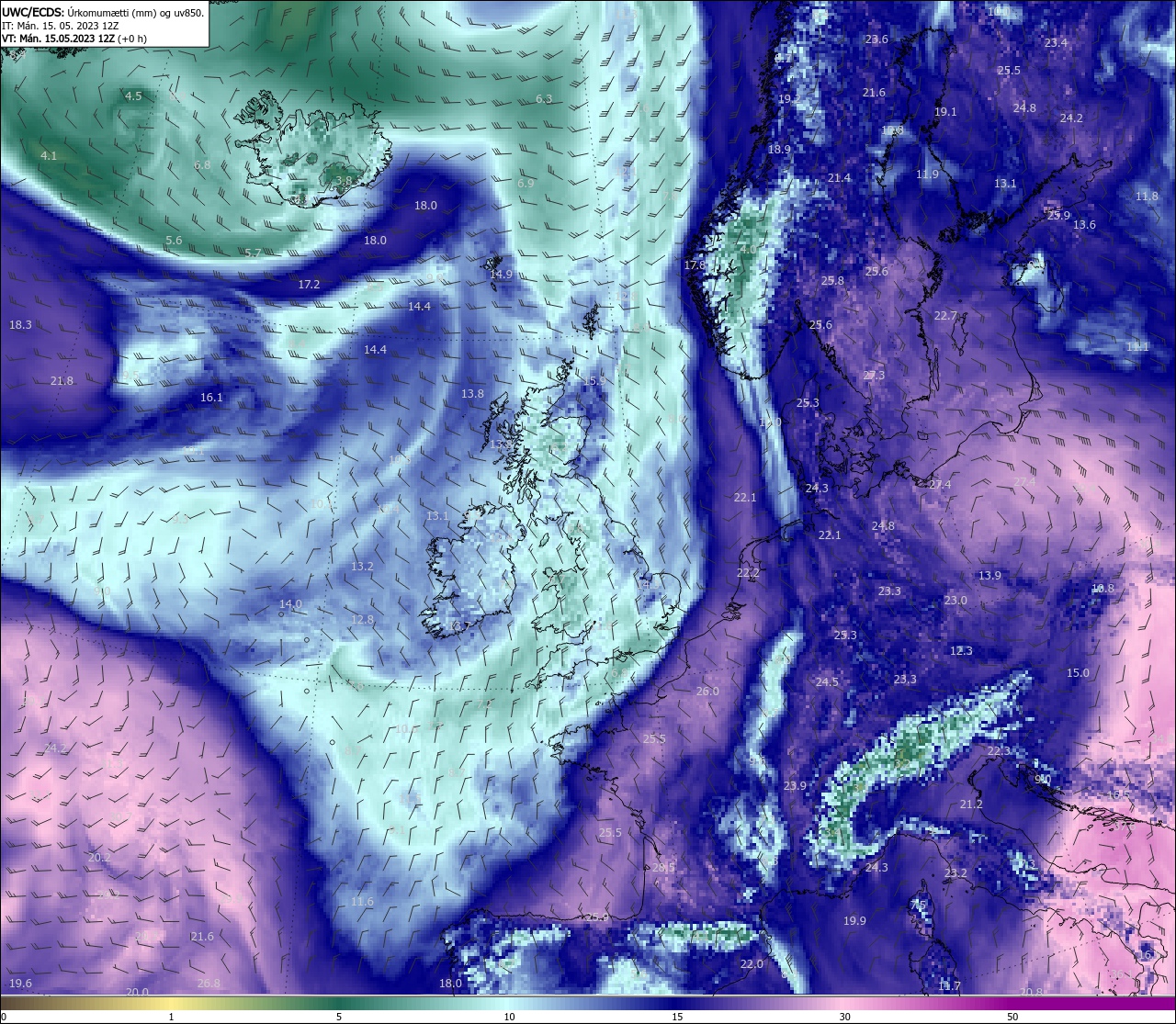Click the '10' label on the color scale

point(508,1017)
